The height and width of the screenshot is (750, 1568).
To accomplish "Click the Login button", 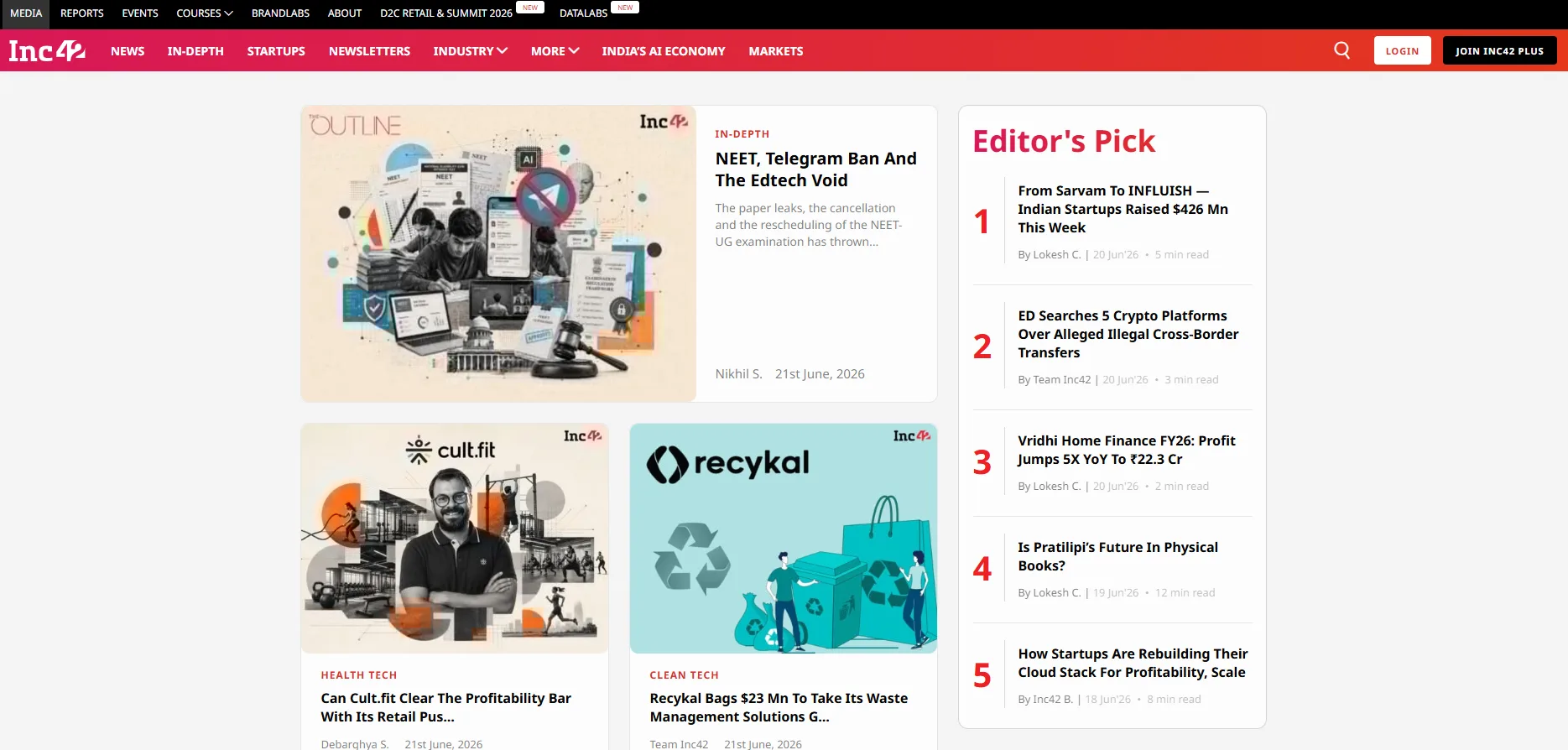I will click(x=1403, y=50).
